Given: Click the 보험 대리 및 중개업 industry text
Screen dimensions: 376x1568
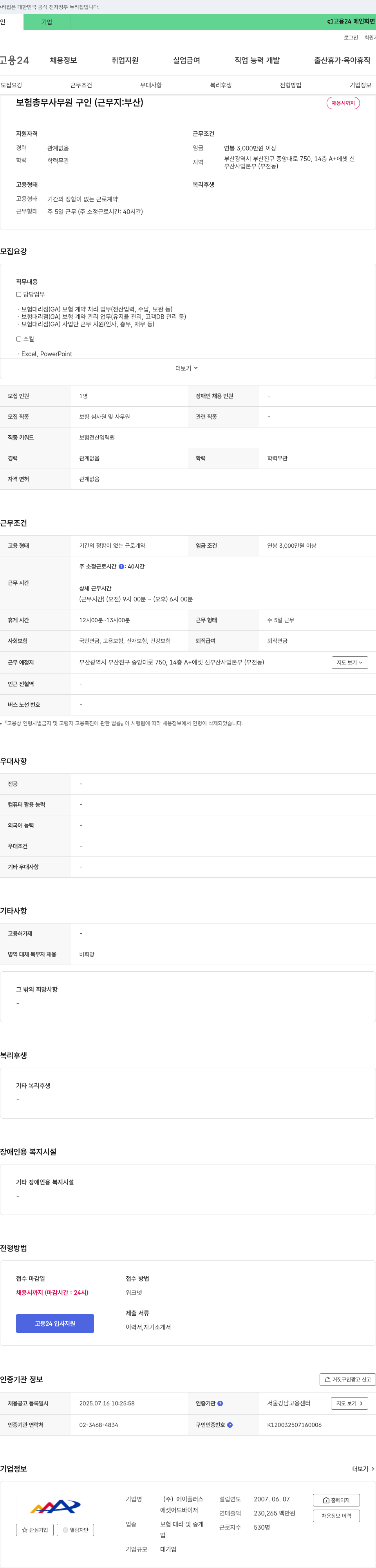Looking at the screenshot, I should pyautogui.click(x=182, y=1530).
